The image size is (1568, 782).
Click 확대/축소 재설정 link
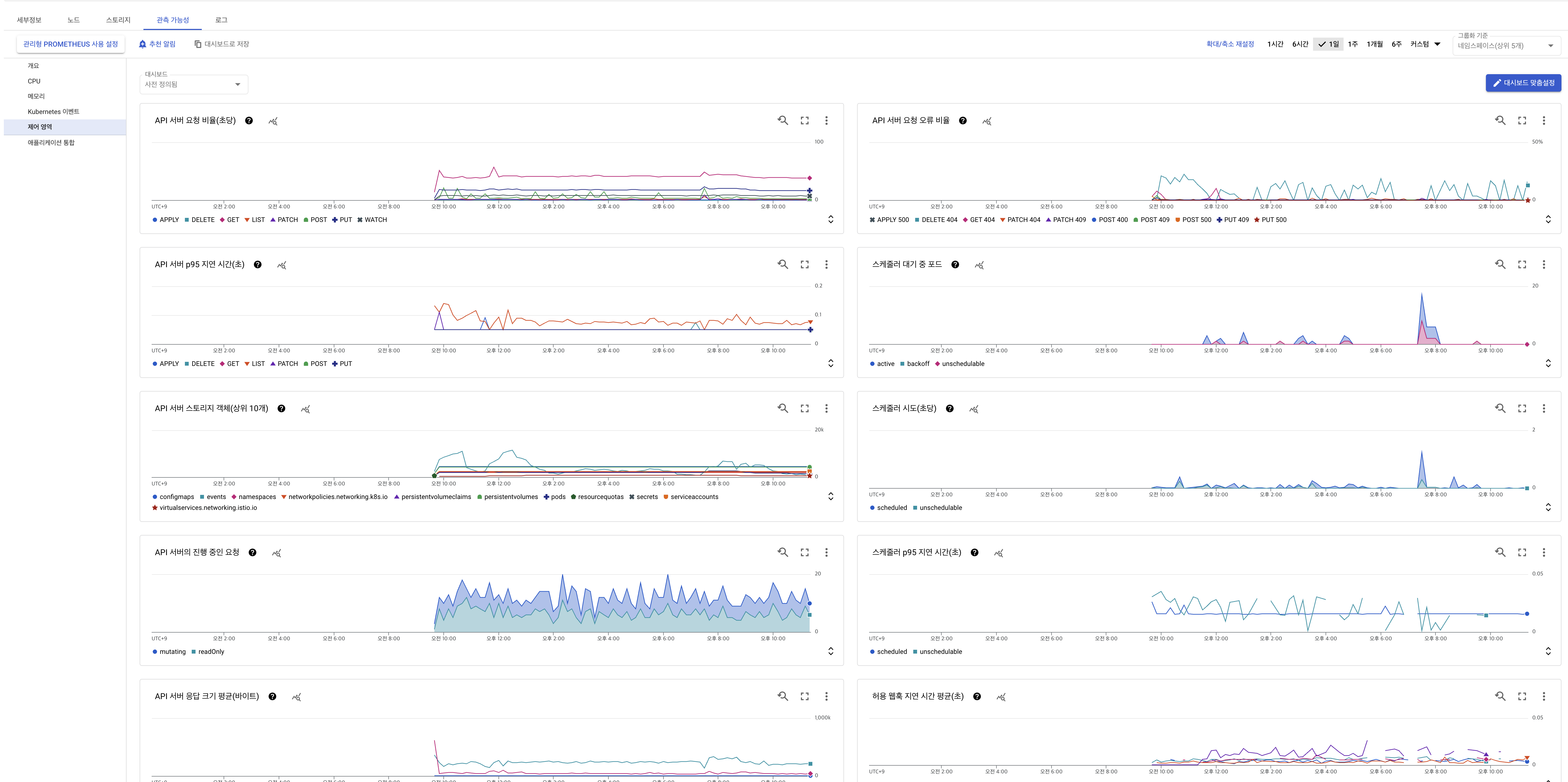point(1230,44)
